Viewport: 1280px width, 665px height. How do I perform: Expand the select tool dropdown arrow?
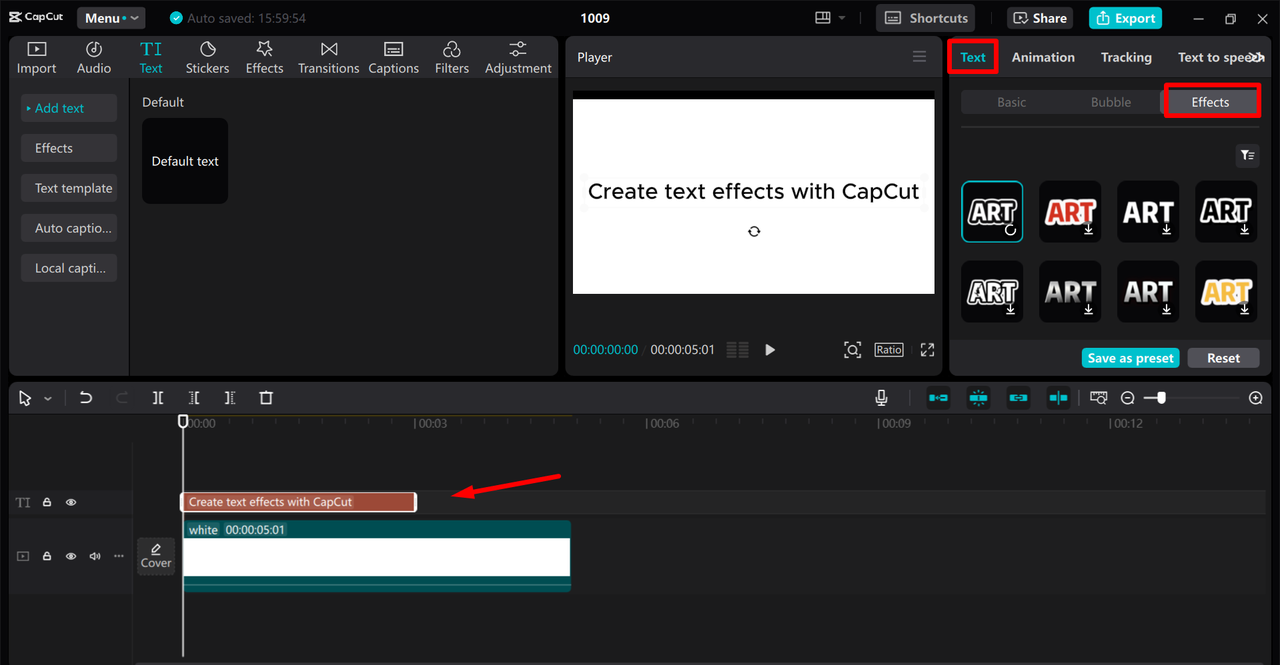tap(47, 399)
